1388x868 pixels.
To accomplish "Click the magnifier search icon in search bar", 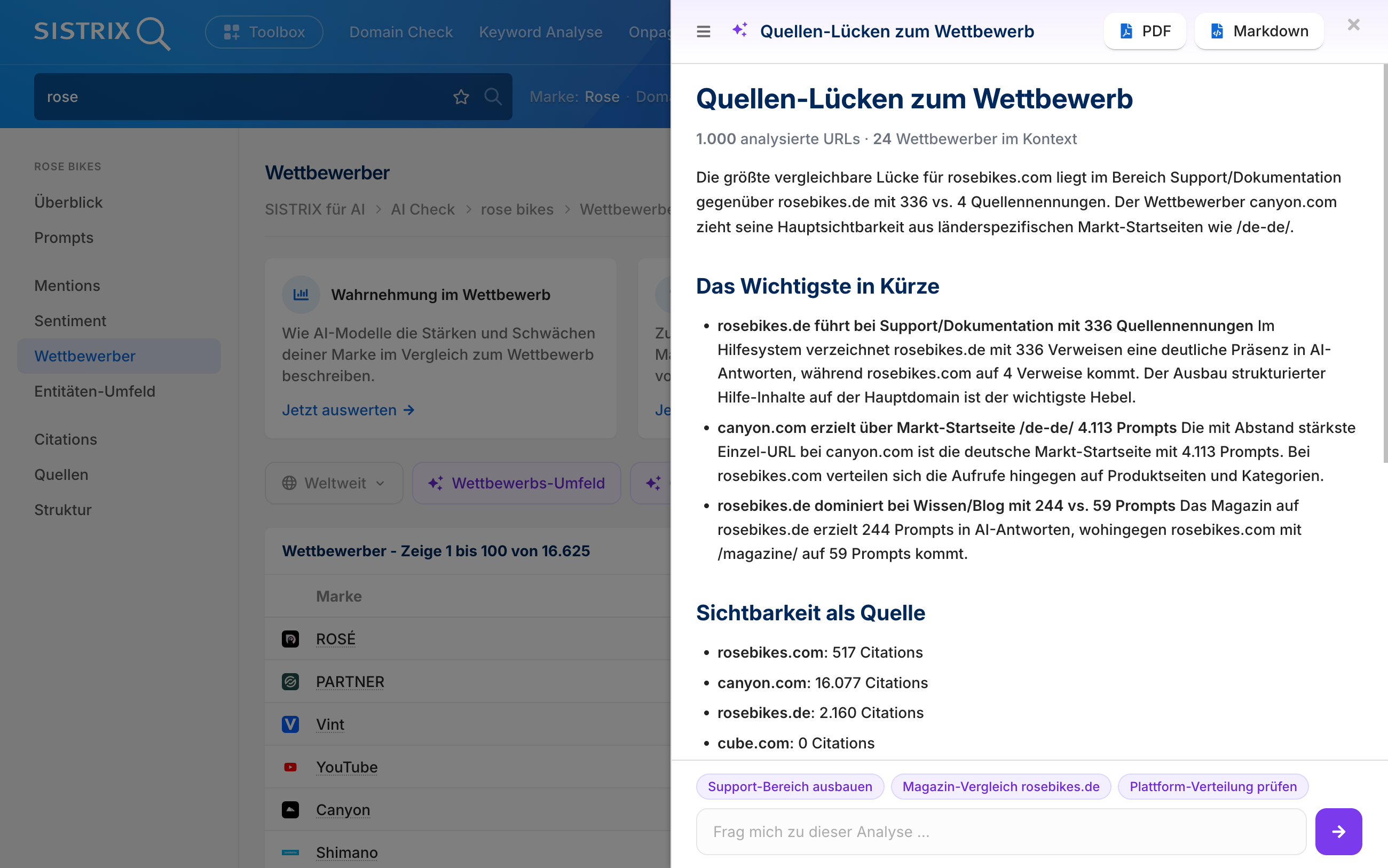I will point(493,97).
